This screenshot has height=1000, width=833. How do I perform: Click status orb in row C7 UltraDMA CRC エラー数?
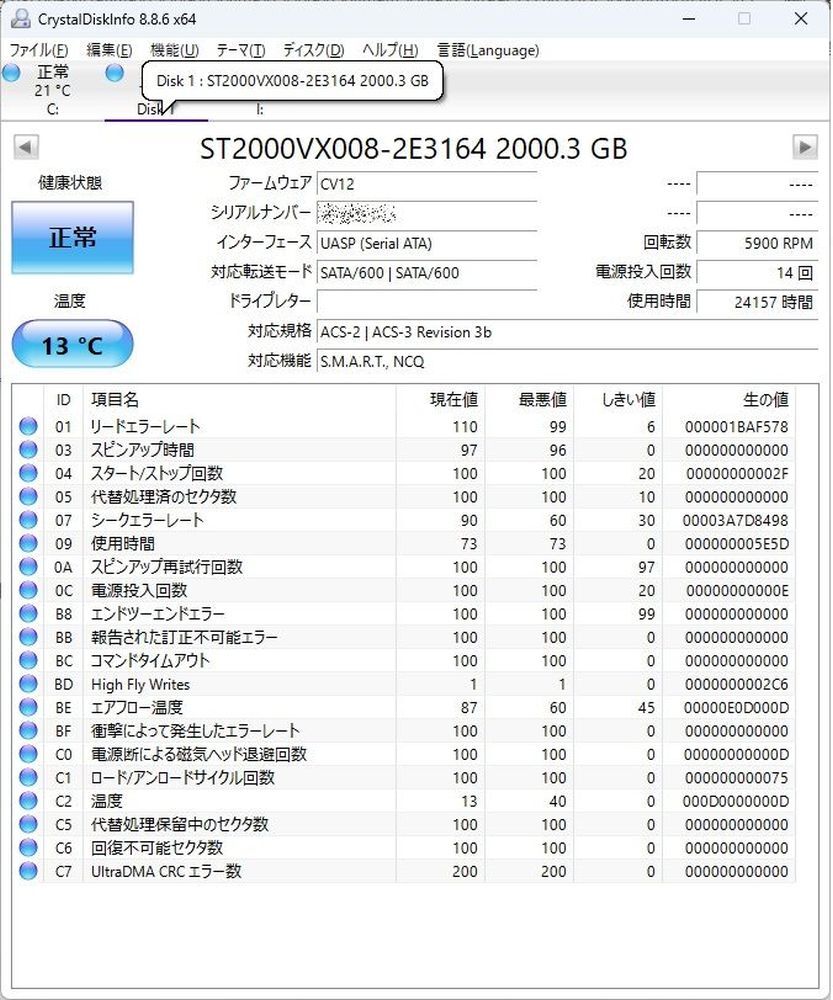click(28, 871)
